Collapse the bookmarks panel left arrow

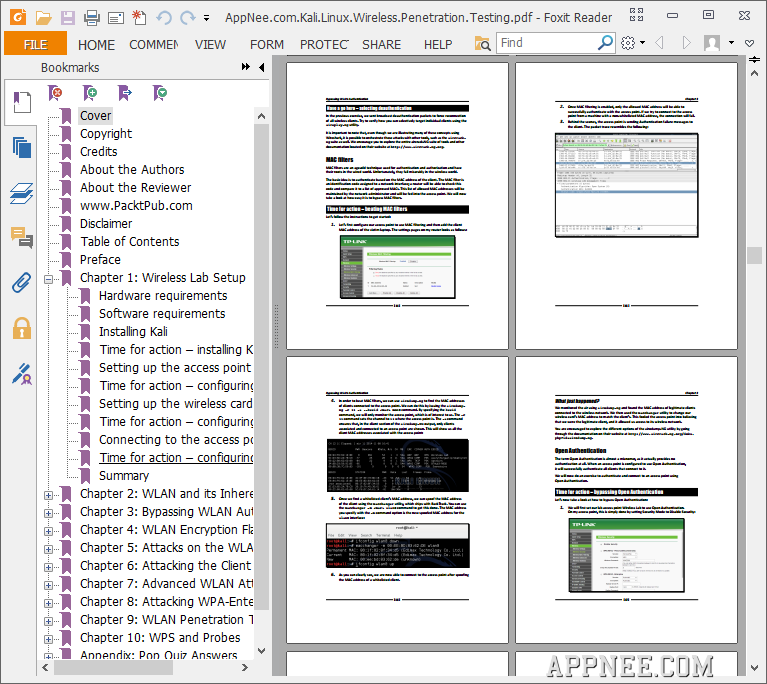point(262,67)
